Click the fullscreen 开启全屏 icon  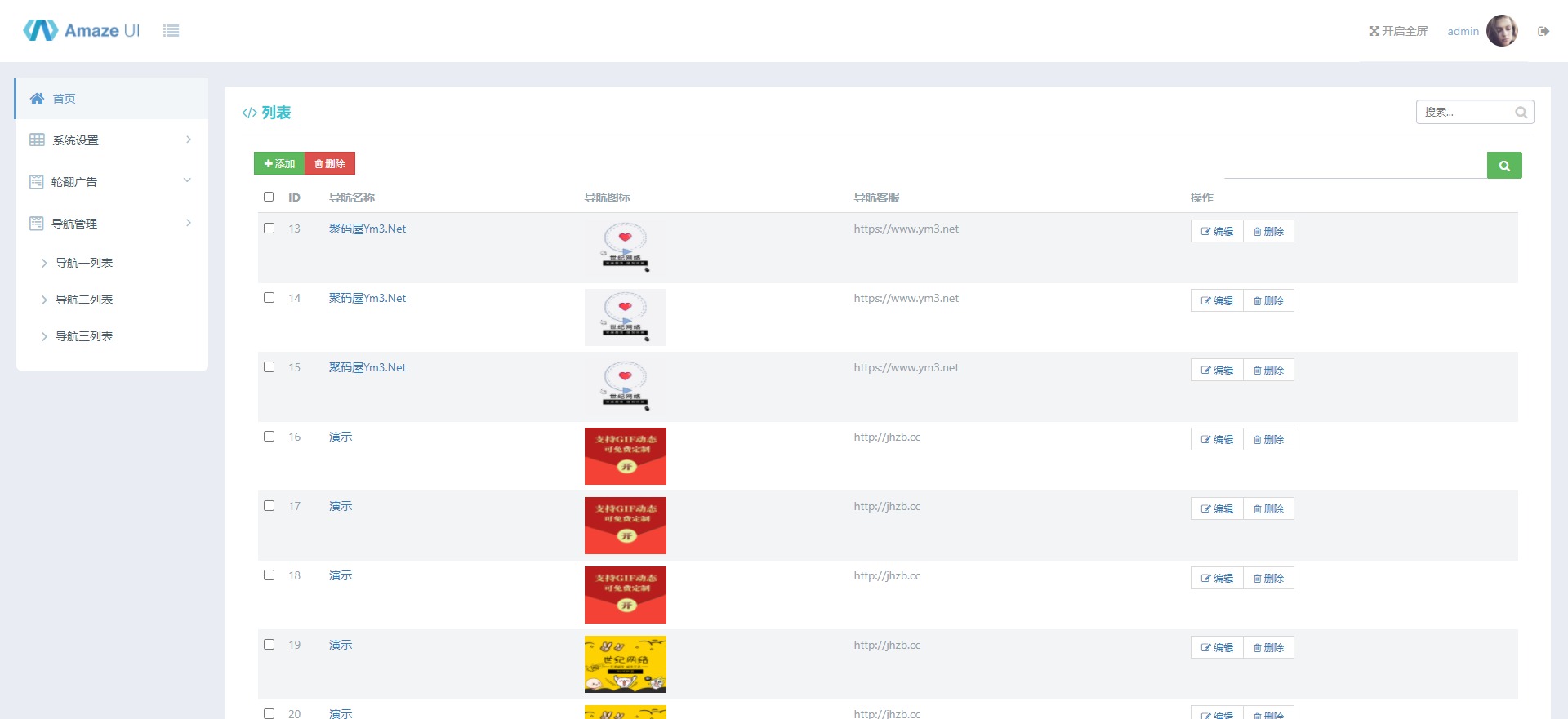pyautogui.click(x=1374, y=31)
